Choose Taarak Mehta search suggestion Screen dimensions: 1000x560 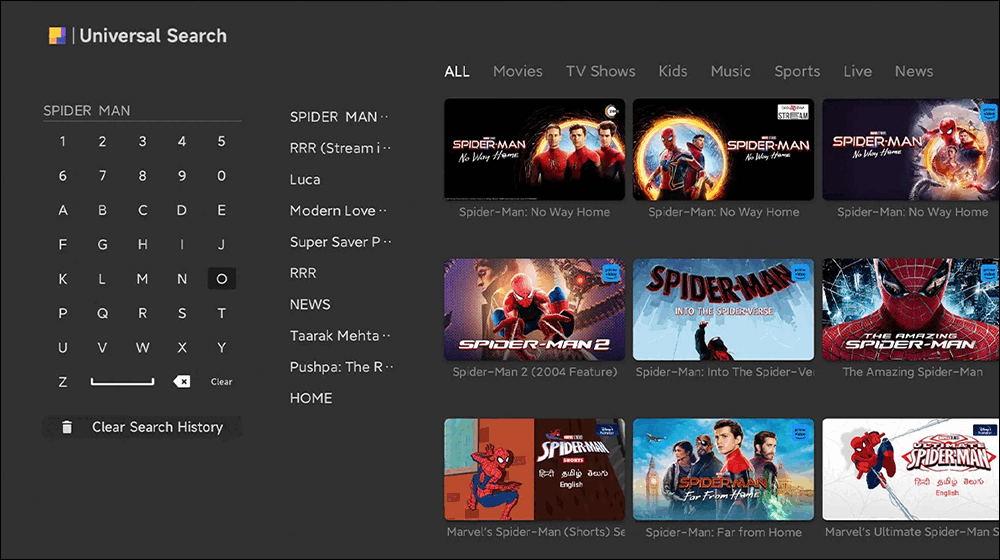click(x=340, y=335)
